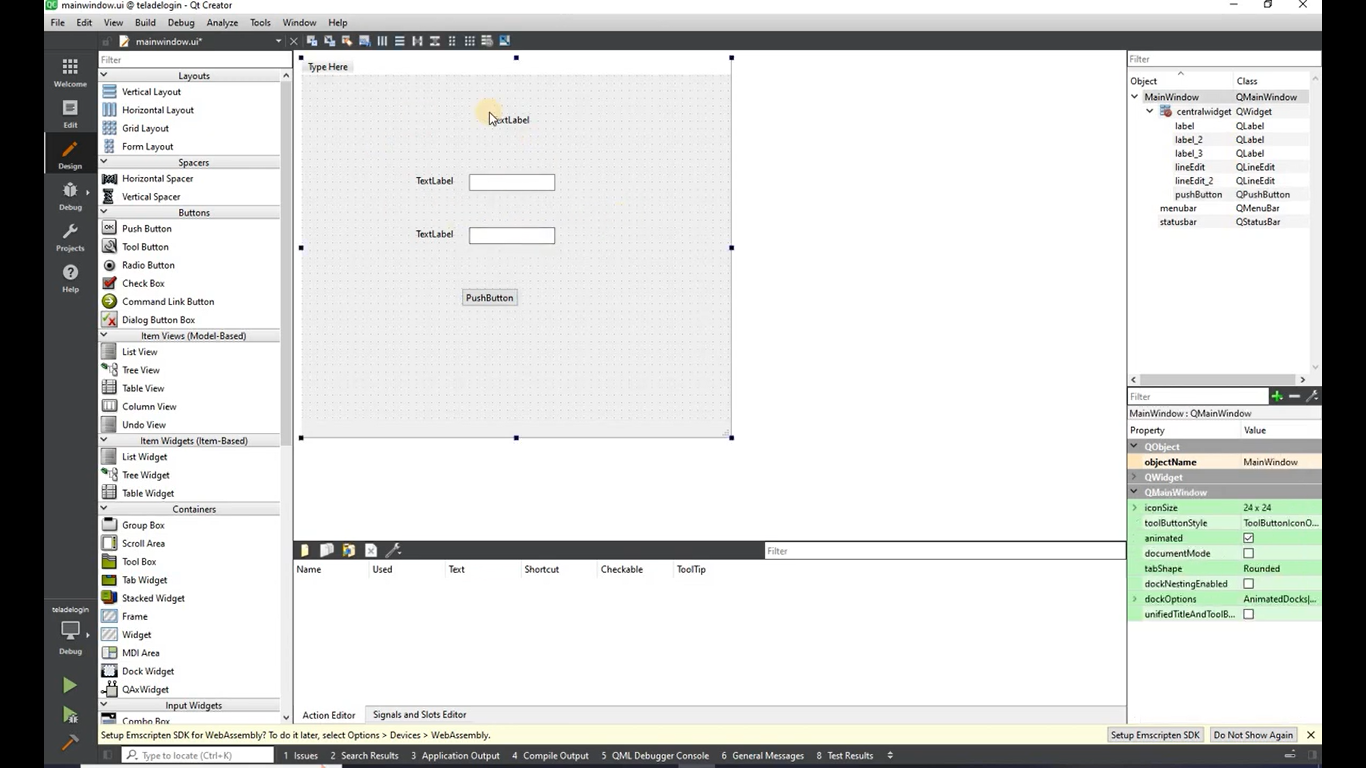Click the Setup Emscripten SDK button
Image resolution: width=1366 pixels, height=768 pixels.
pyautogui.click(x=1154, y=735)
